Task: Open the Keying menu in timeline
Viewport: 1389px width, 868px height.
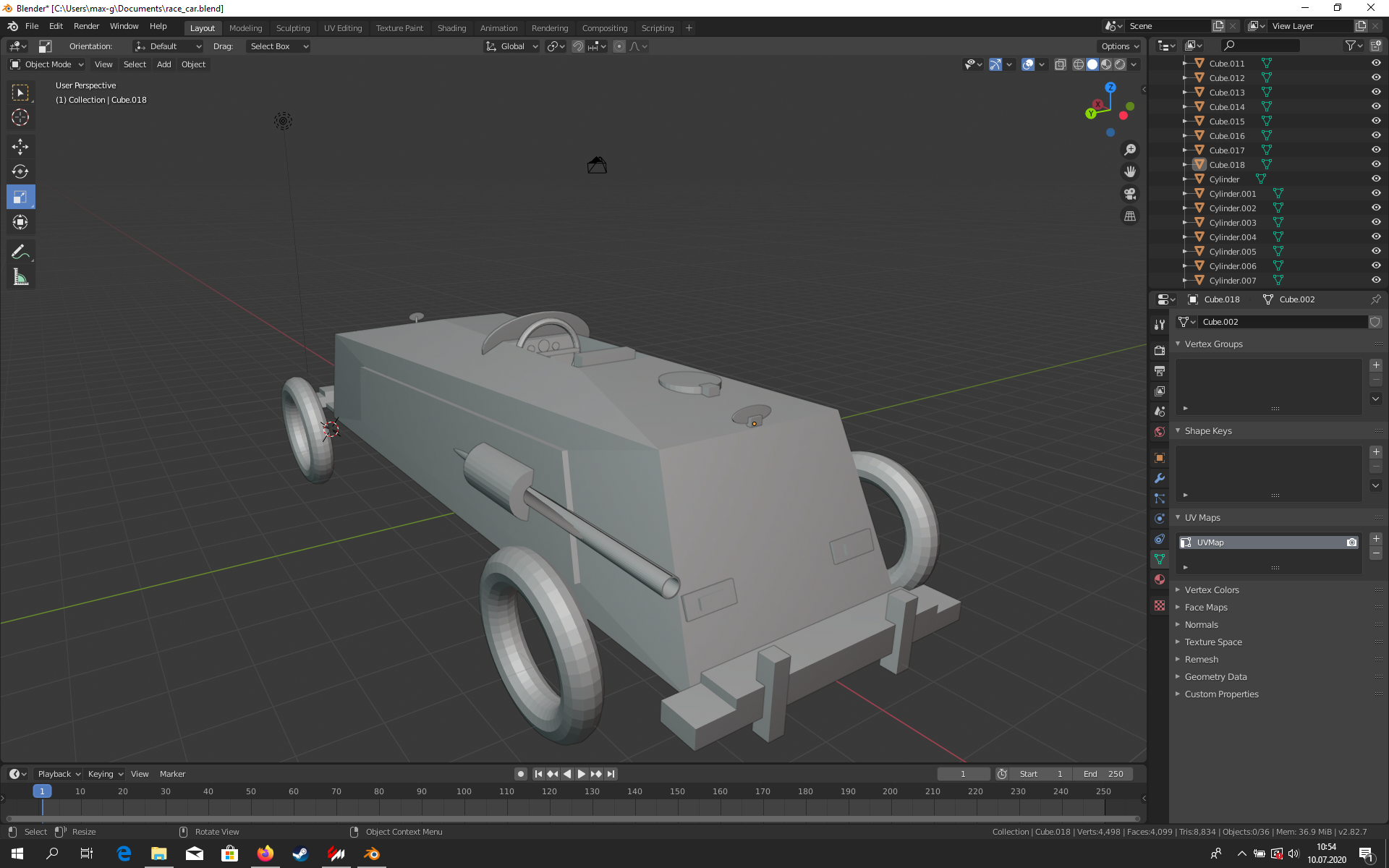Action: coord(105,774)
